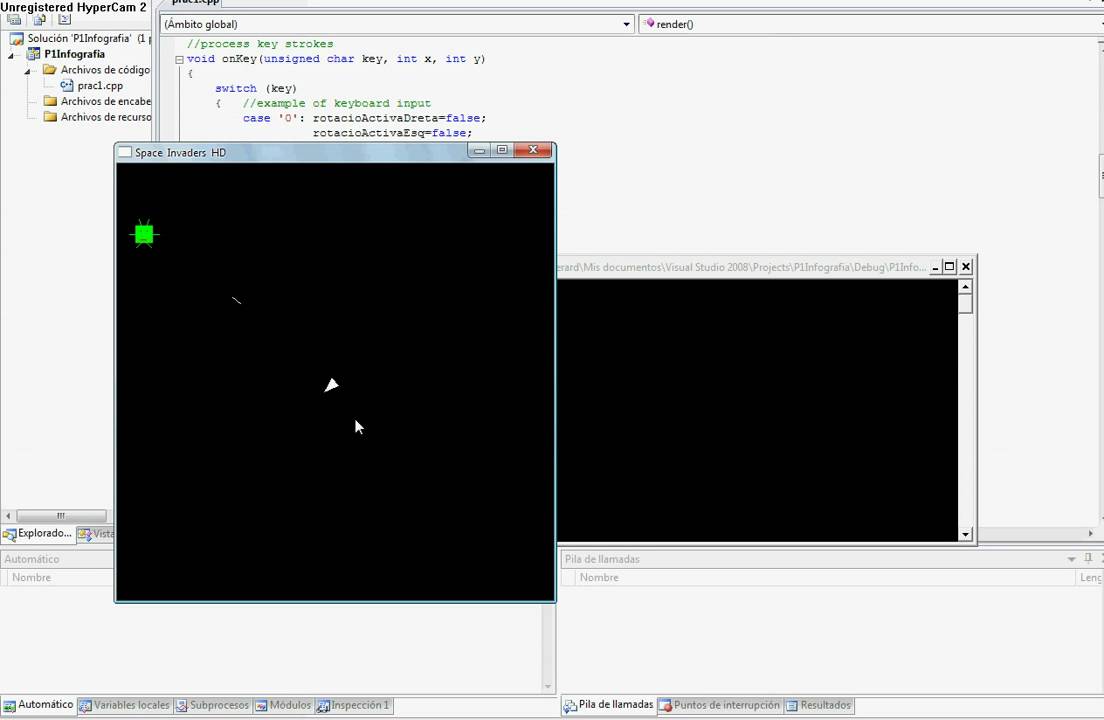The image size is (1104, 720).
Task: Collapse the onKey function code block
Action: [x=180, y=60]
